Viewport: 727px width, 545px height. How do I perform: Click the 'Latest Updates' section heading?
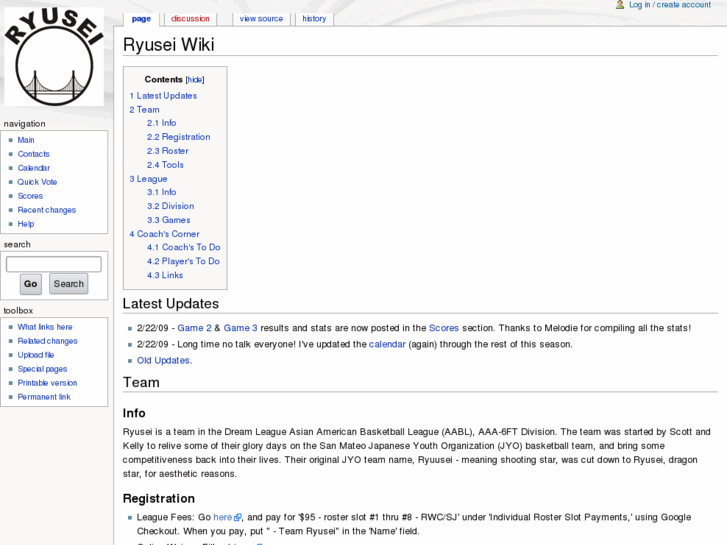pos(171,303)
